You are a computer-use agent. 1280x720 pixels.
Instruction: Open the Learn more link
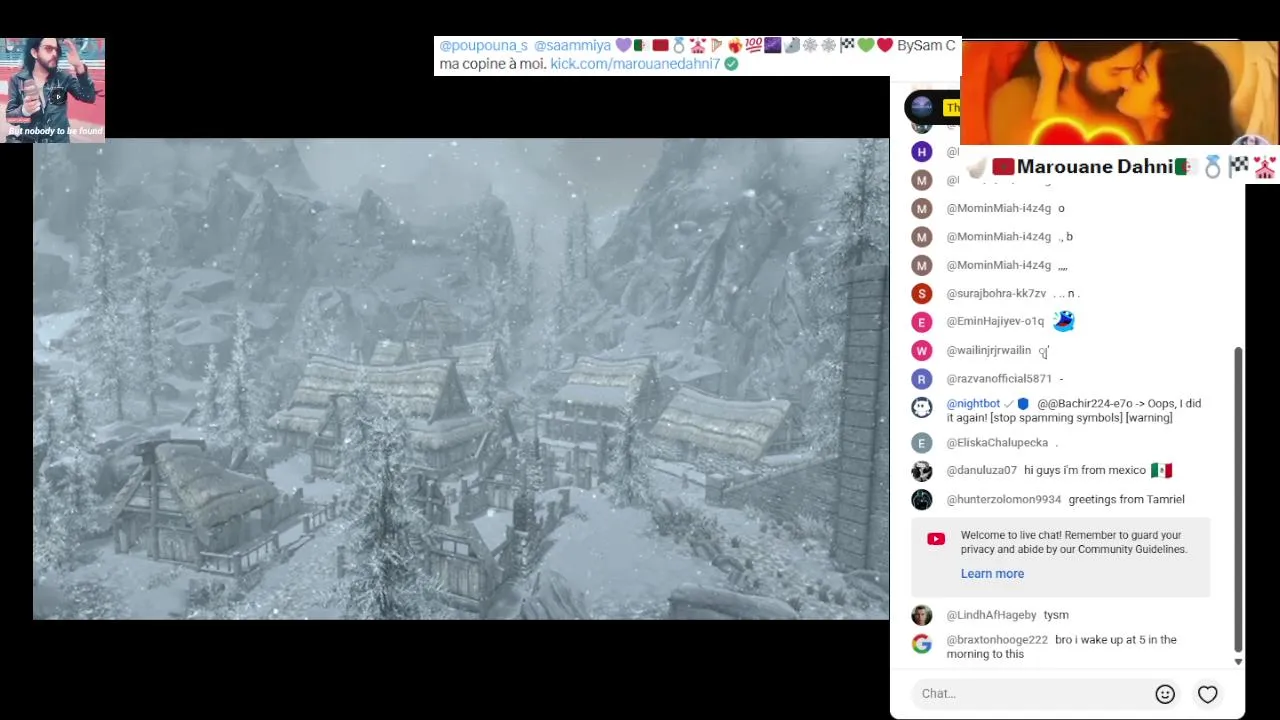[992, 574]
